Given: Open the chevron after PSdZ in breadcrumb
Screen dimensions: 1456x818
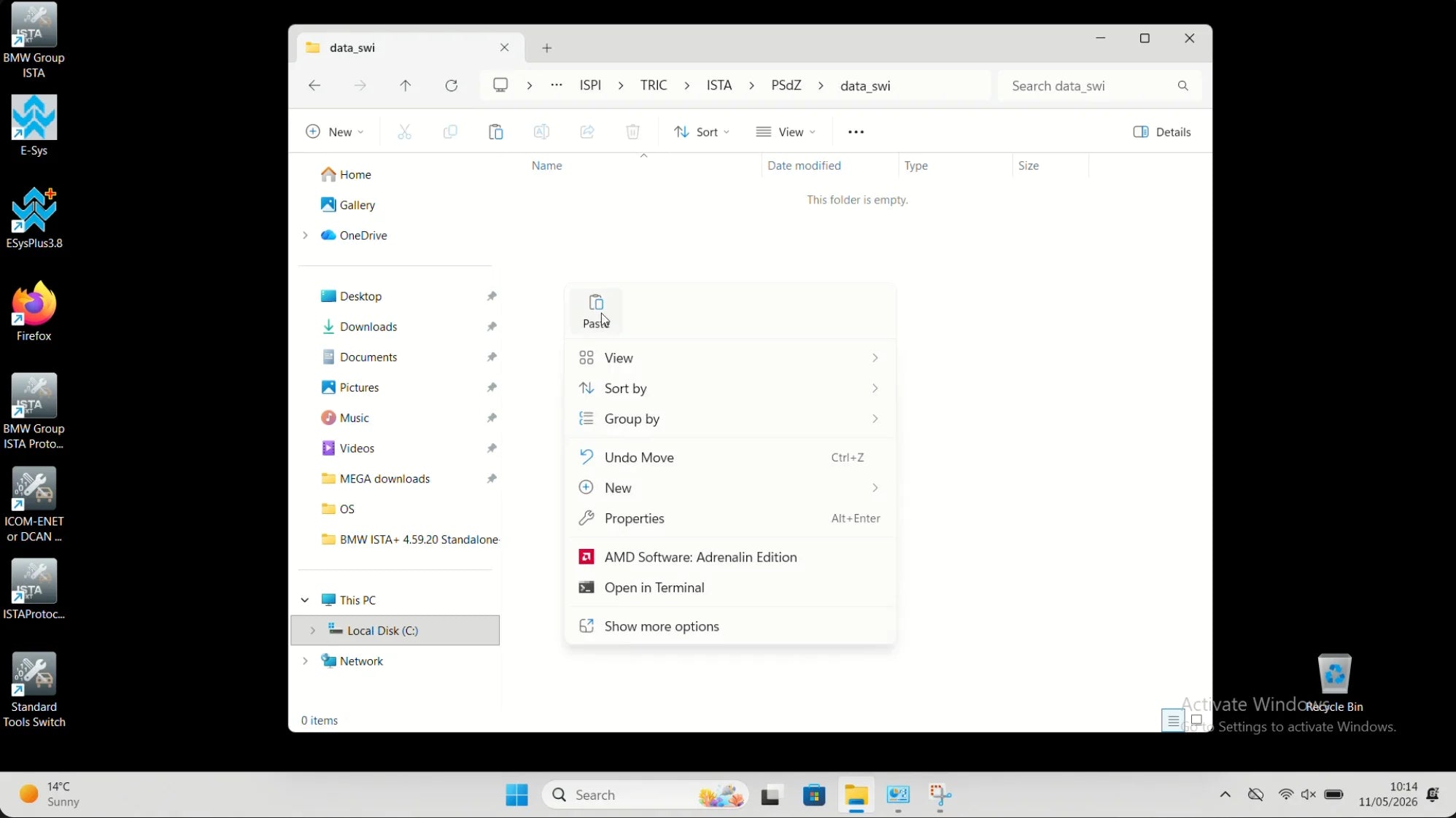Looking at the screenshot, I should pos(821,86).
